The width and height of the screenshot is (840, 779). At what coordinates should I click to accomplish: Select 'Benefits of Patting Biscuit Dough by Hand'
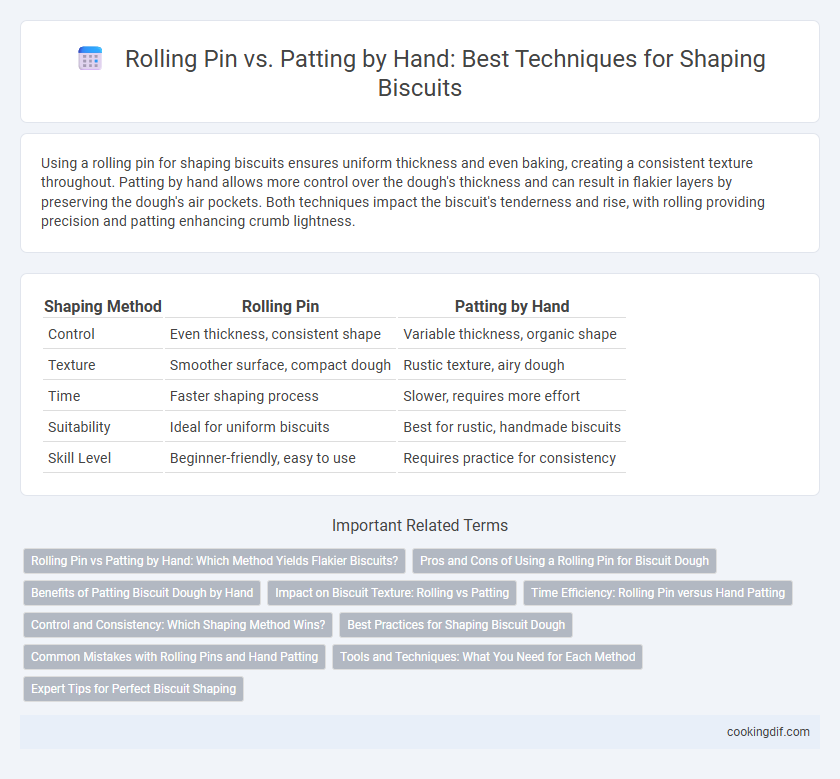(x=142, y=593)
